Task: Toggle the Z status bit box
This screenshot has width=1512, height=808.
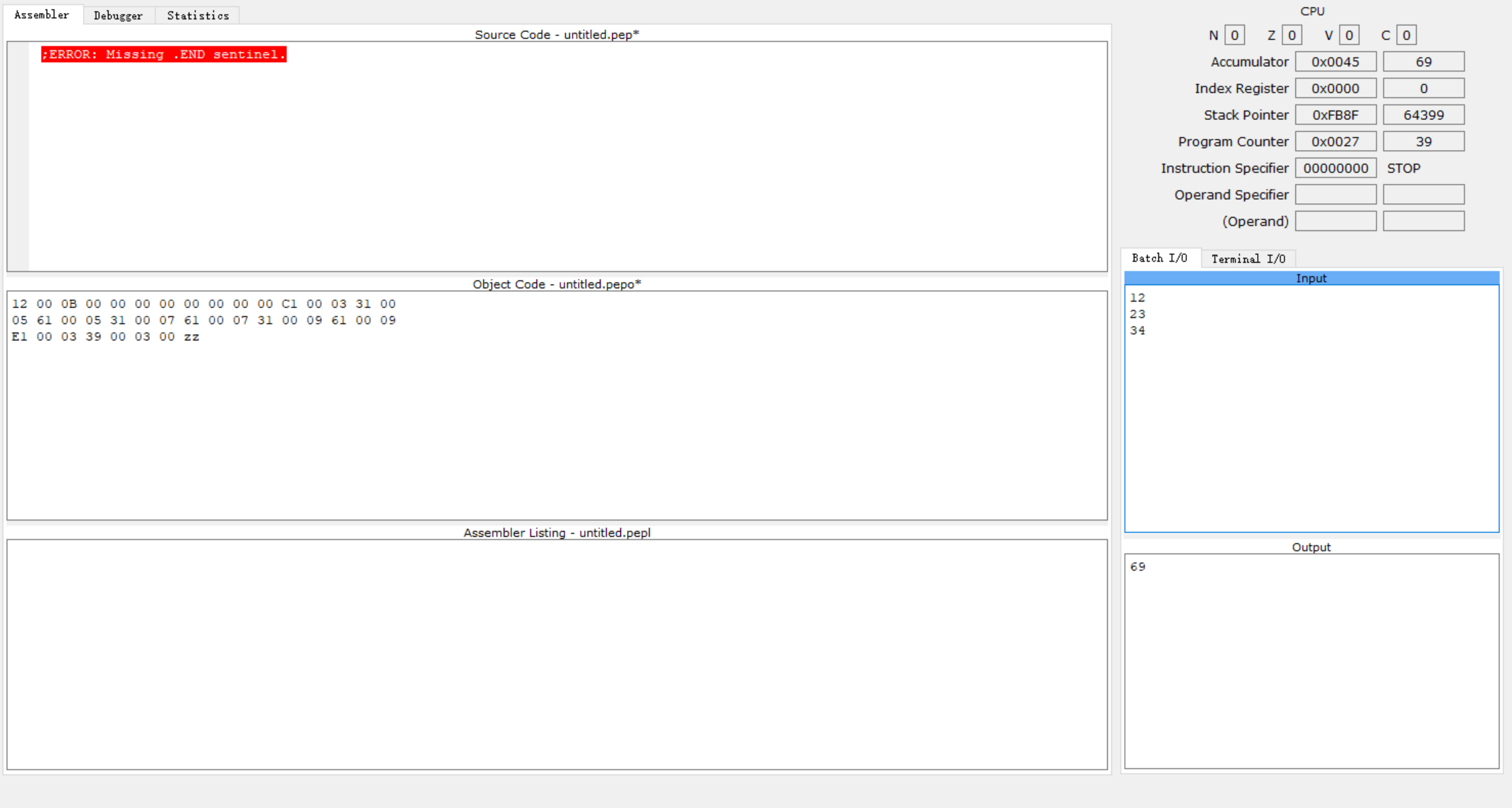Action: click(1291, 35)
